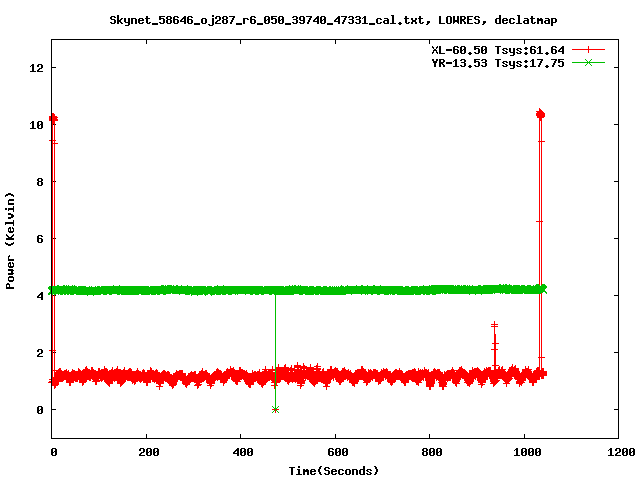Click the red spike near 930 seconds
The width and height of the screenshot is (640, 480).
495,347
